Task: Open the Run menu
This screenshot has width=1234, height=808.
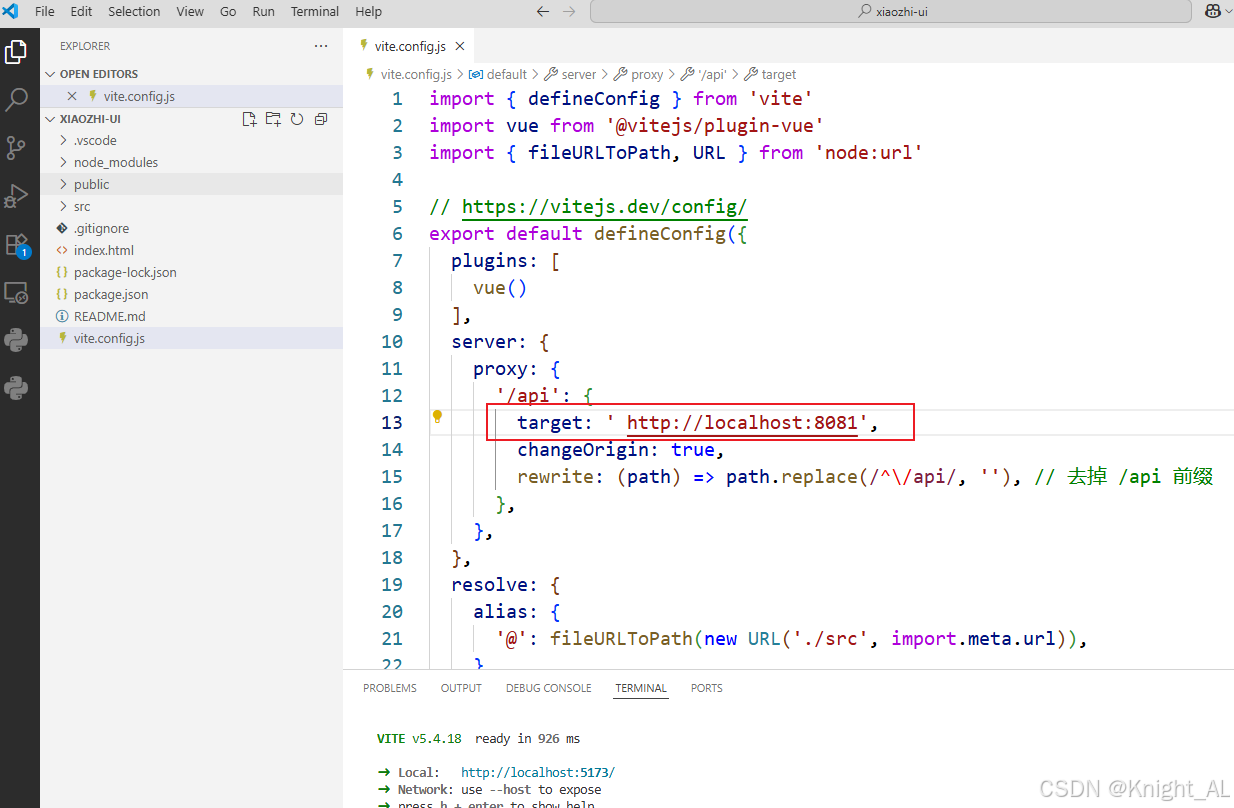Action: [264, 12]
